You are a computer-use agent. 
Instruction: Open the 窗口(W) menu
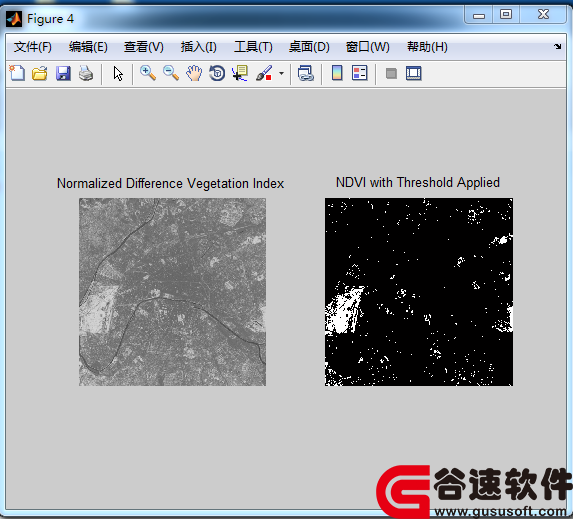point(368,47)
